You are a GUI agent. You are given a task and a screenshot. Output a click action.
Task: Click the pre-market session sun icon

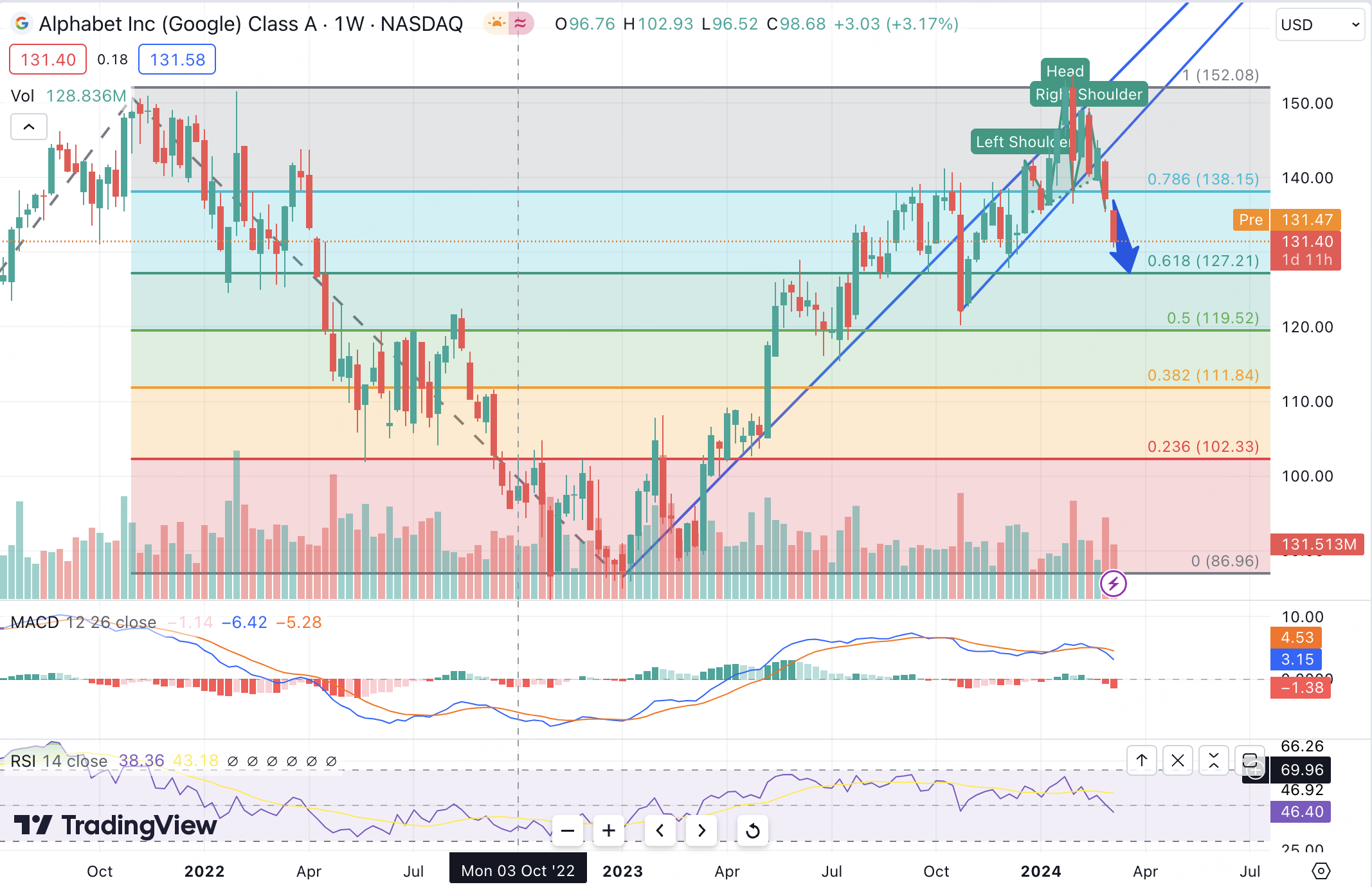496,24
